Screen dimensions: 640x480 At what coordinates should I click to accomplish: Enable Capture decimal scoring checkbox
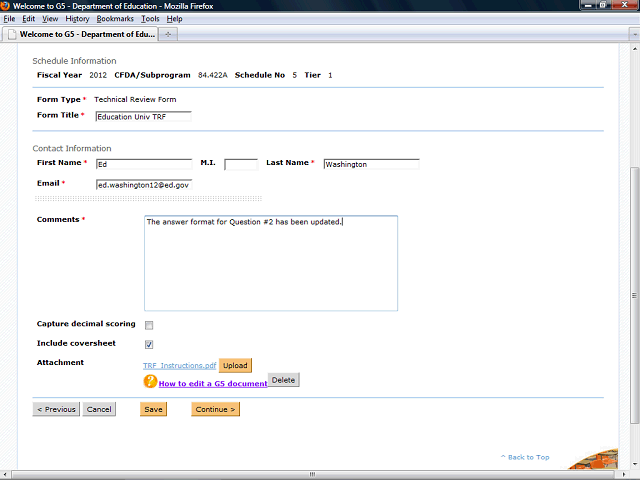click(x=149, y=325)
